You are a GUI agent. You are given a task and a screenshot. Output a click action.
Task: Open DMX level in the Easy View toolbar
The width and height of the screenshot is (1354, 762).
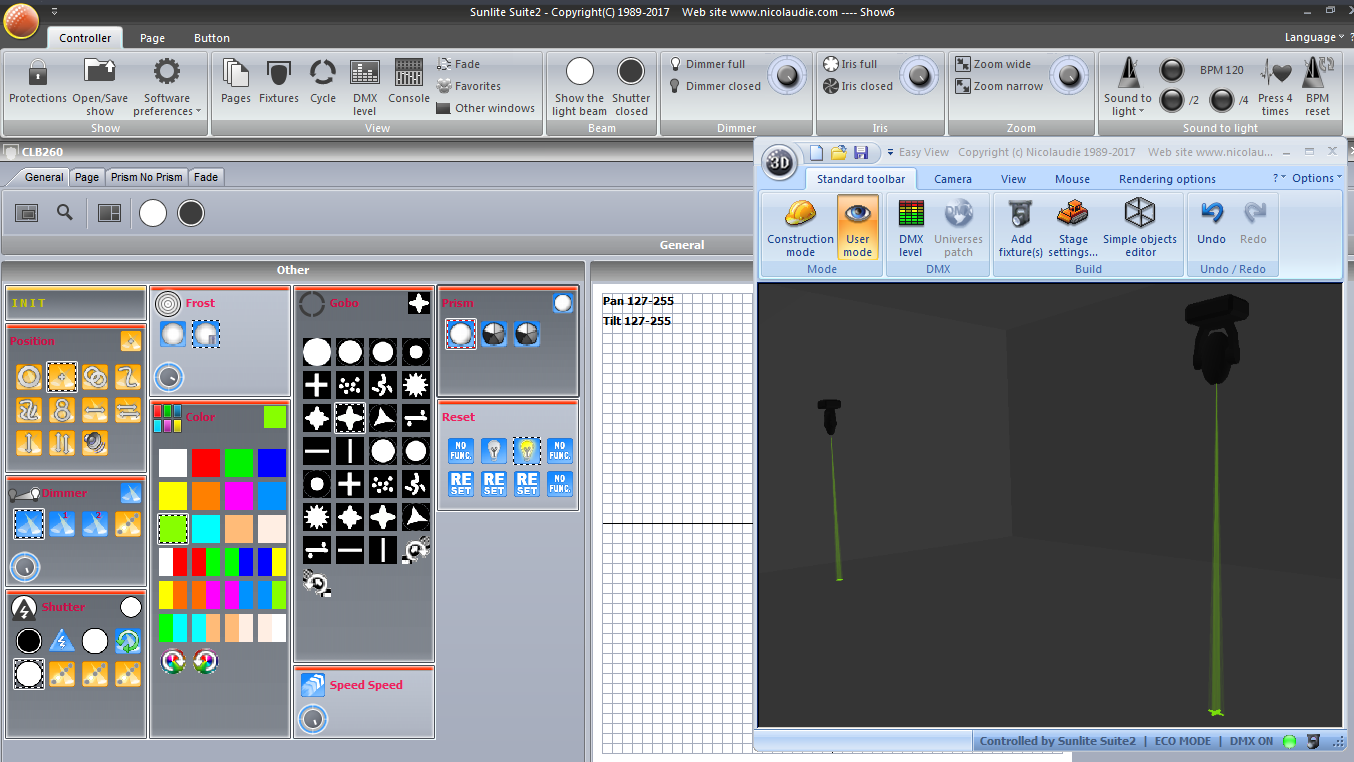[911, 228]
